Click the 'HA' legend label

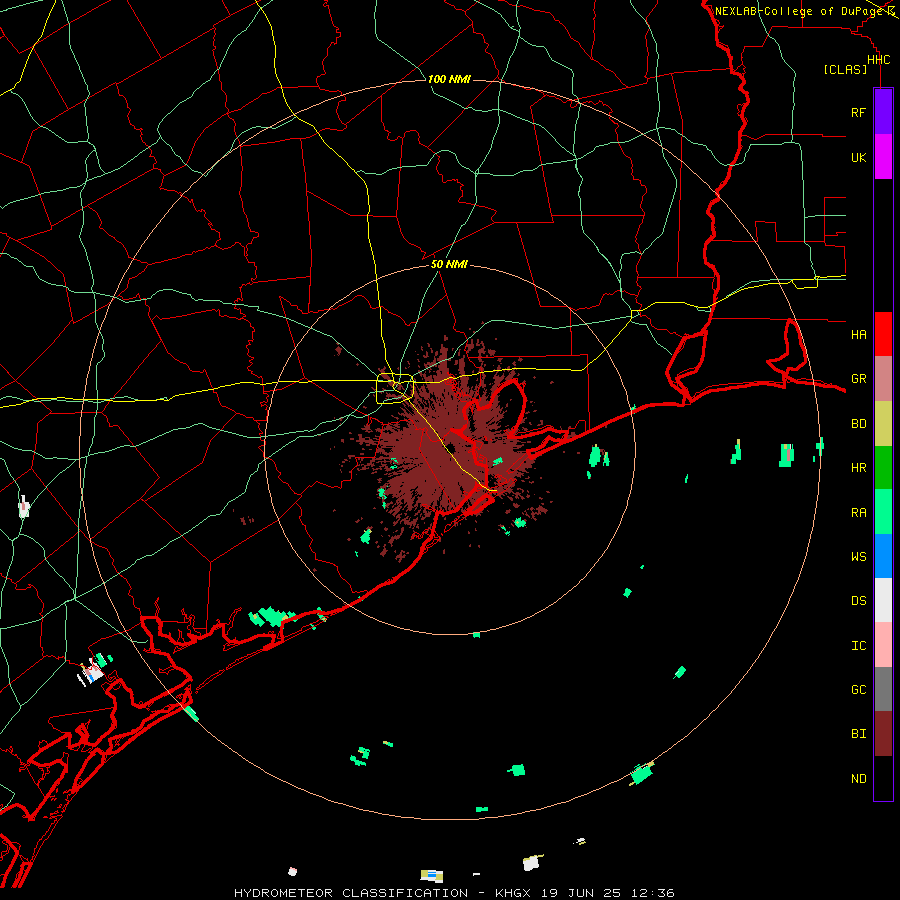coord(858,334)
